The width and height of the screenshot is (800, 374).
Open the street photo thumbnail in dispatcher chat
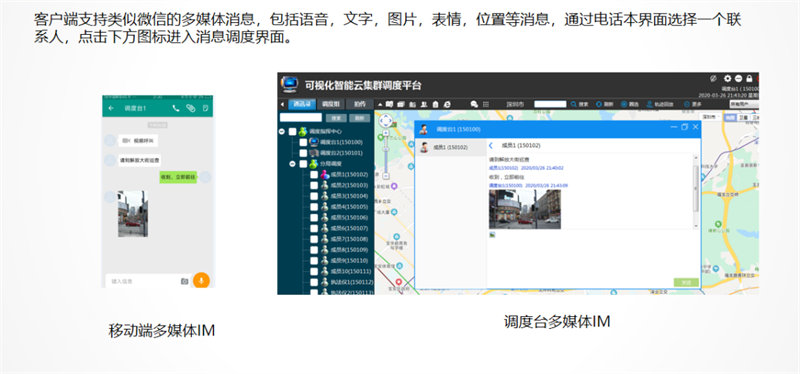pos(524,209)
